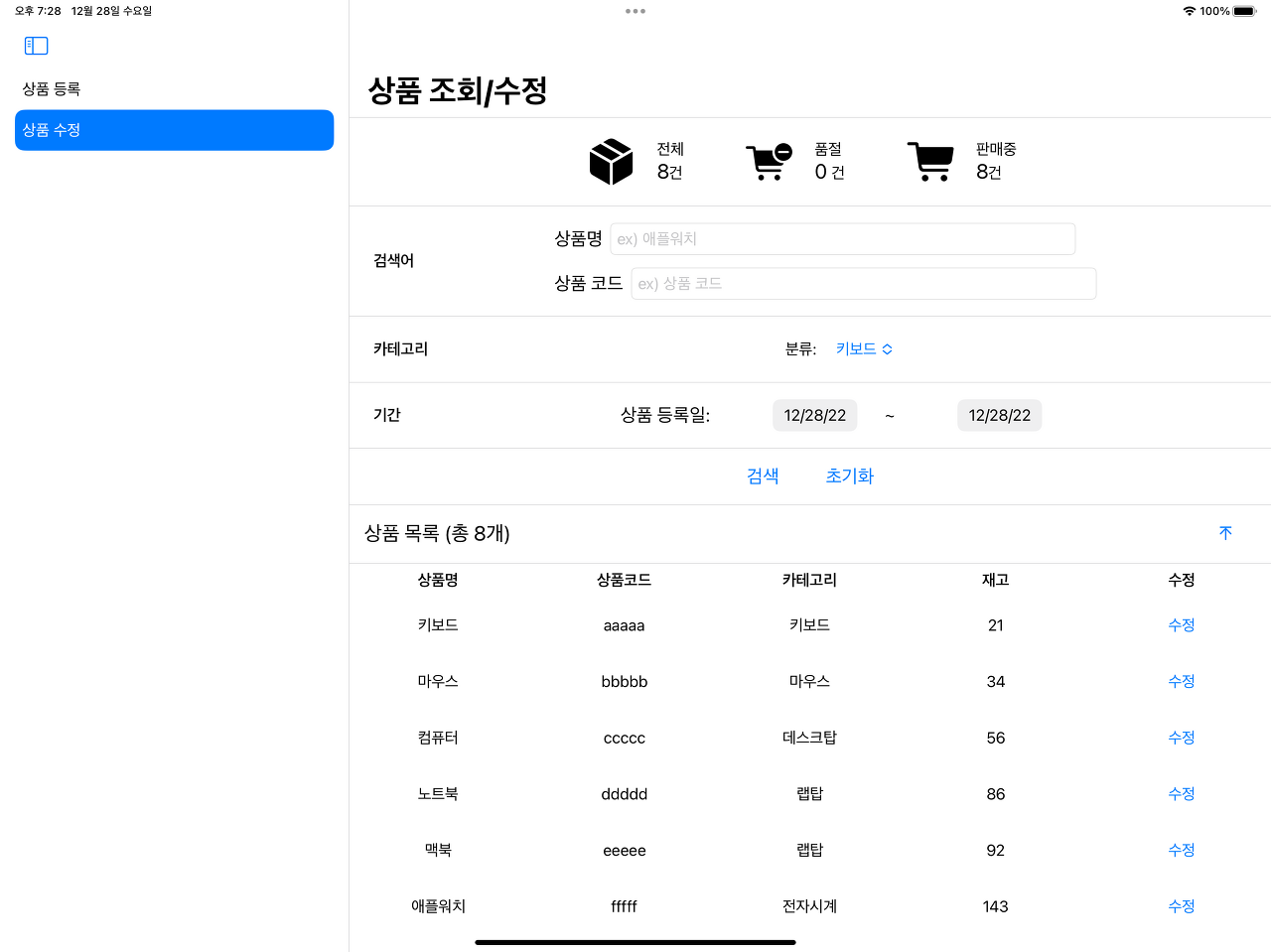Click stock value 21

pos(995,625)
